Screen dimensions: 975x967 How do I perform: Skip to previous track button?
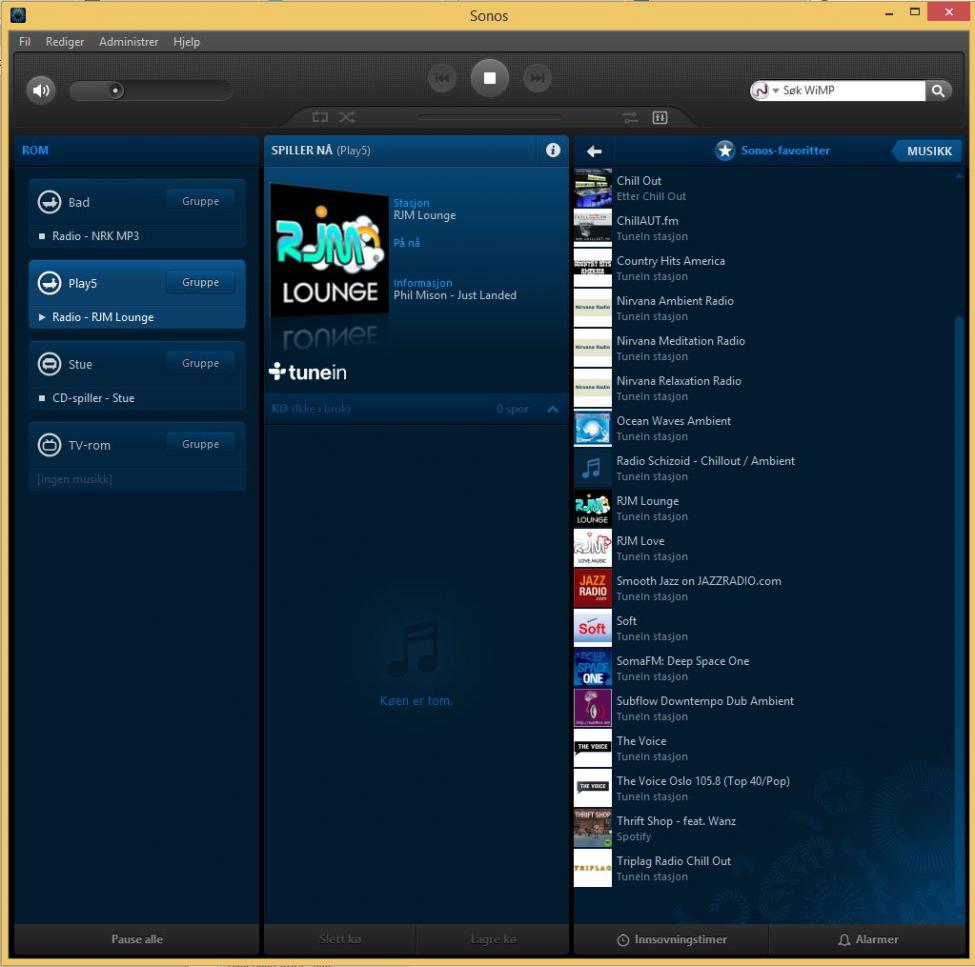(x=442, y=78)
